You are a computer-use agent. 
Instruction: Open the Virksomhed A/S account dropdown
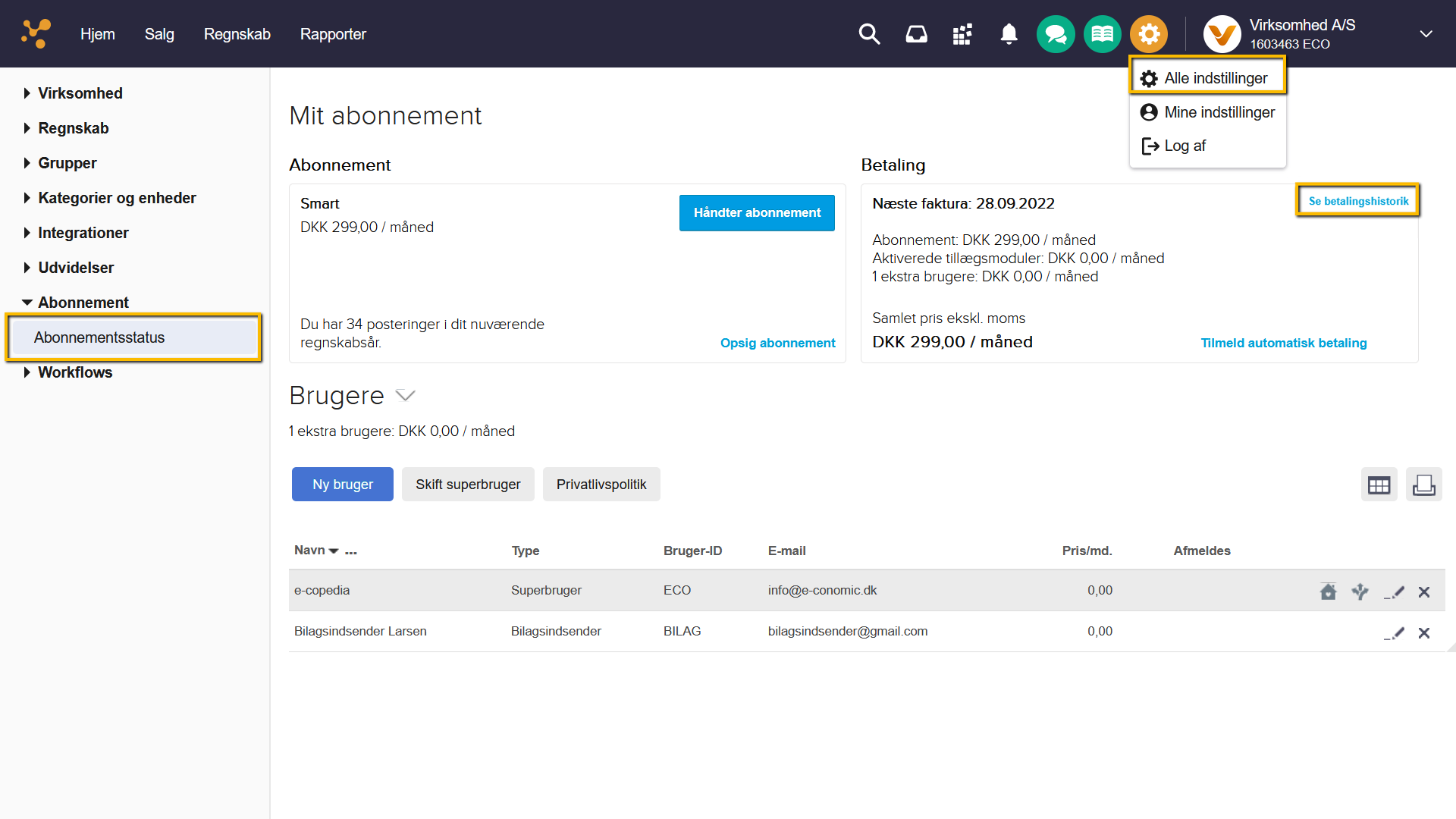click(x=1426, y=34)
